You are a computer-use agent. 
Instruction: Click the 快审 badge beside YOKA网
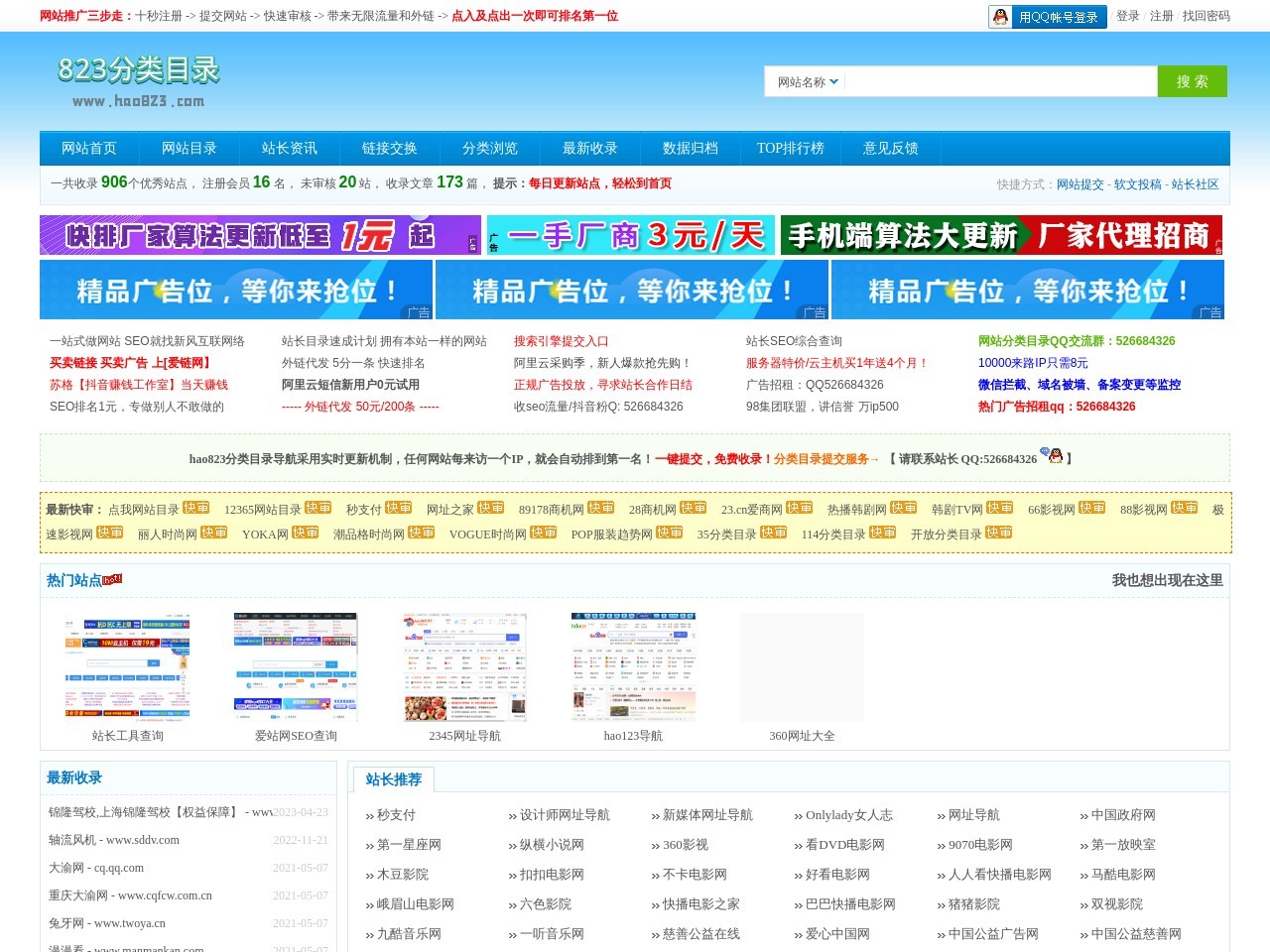click(305, 533)
